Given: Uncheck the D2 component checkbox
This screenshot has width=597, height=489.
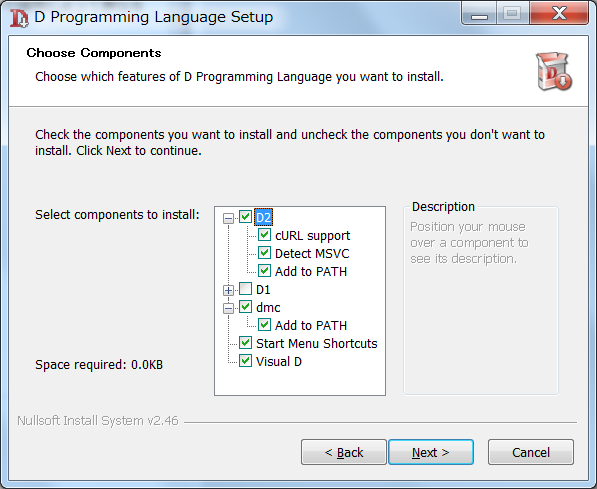Looking at the screenshot, I should (246, 217).
